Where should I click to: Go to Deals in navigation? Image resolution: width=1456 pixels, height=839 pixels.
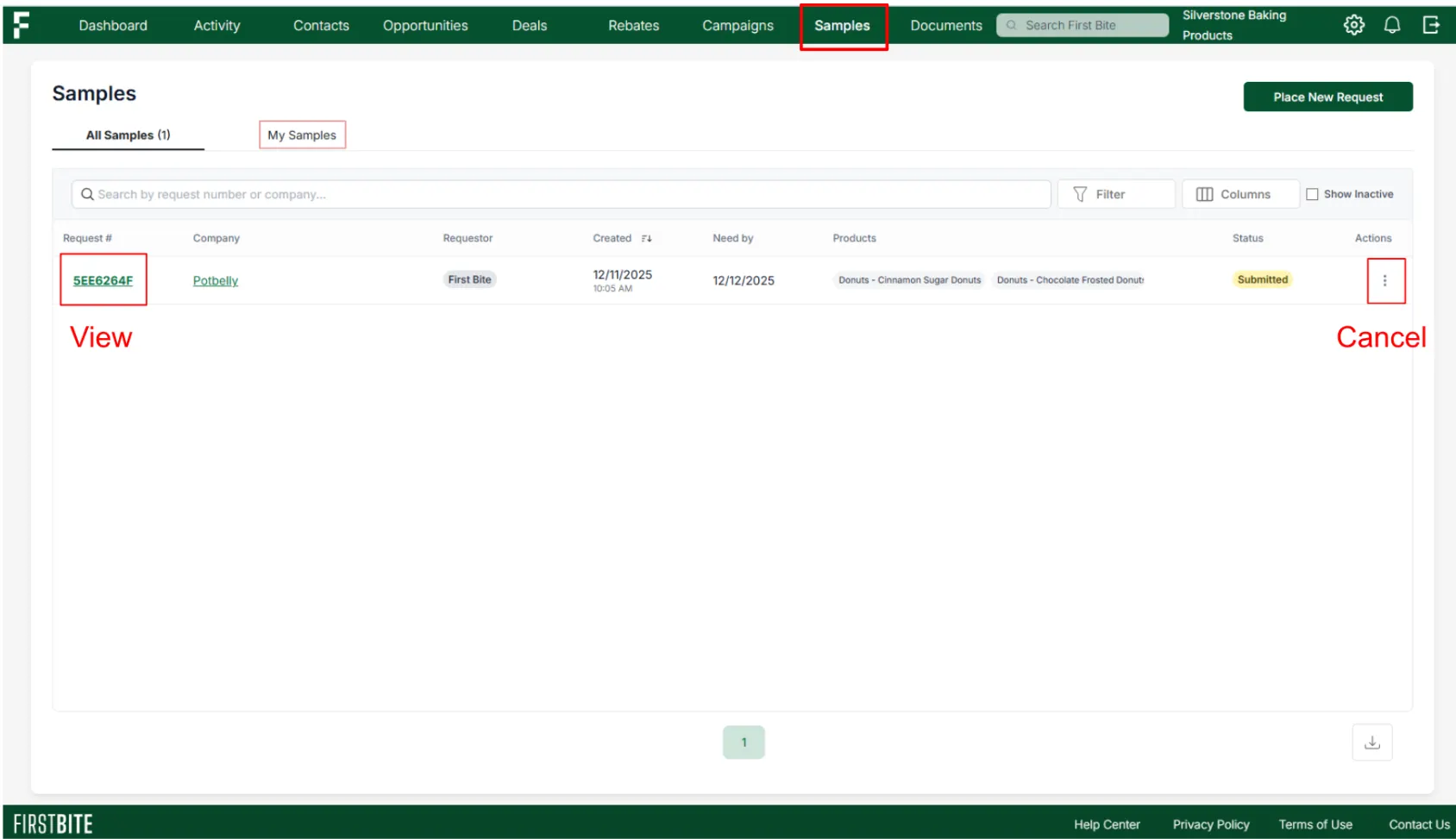pos(530,26)
